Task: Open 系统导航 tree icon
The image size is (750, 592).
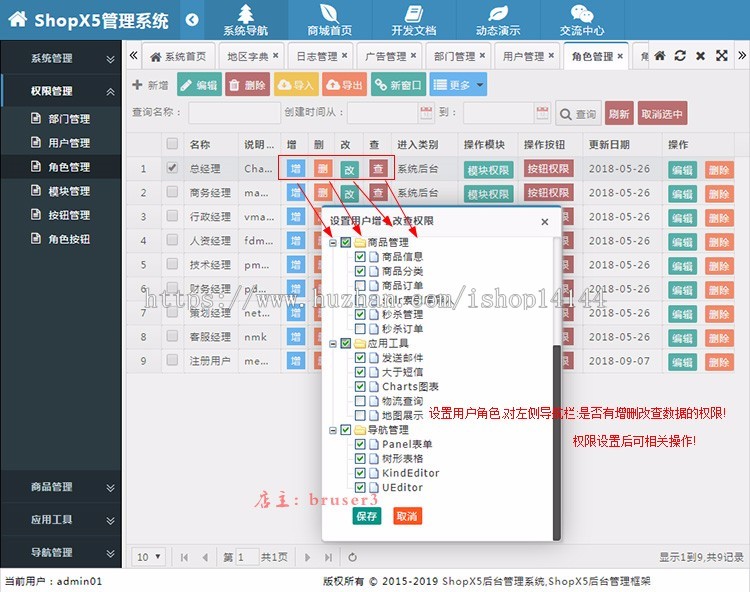Action: (x=245, y=13)
